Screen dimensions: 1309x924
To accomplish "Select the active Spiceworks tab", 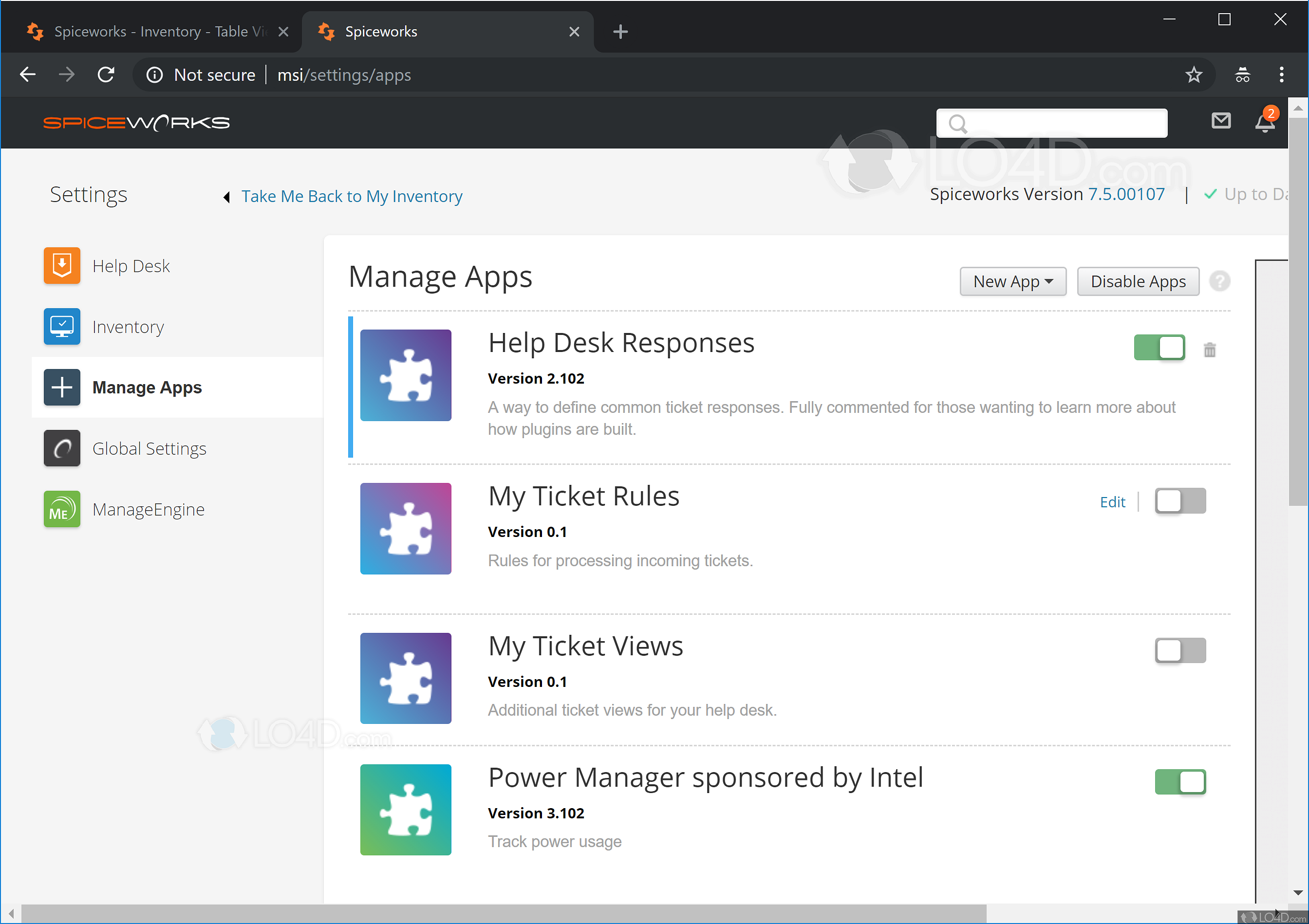I will point(448,32).
